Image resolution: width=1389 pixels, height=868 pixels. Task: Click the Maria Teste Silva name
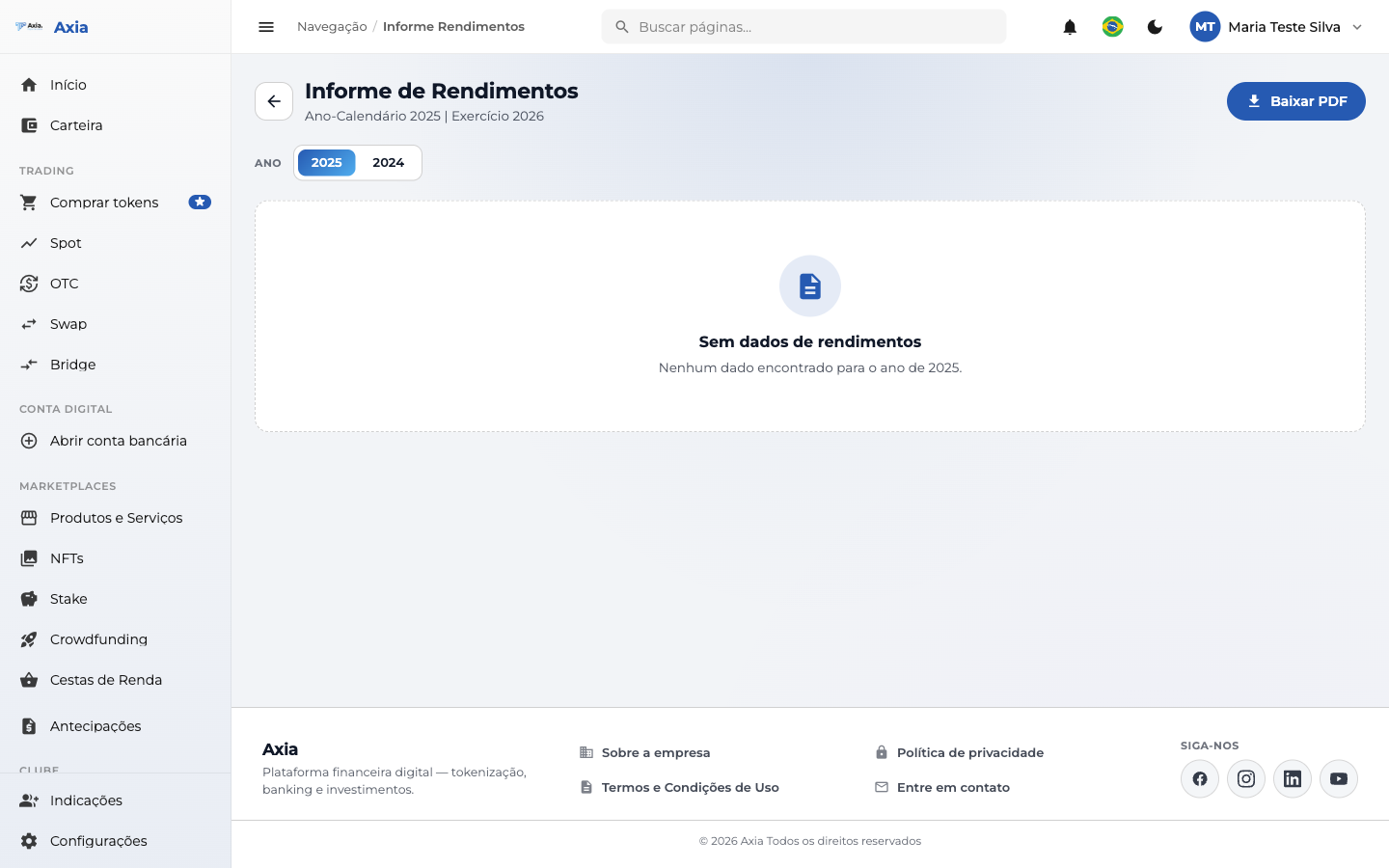tap(1284, 27)
